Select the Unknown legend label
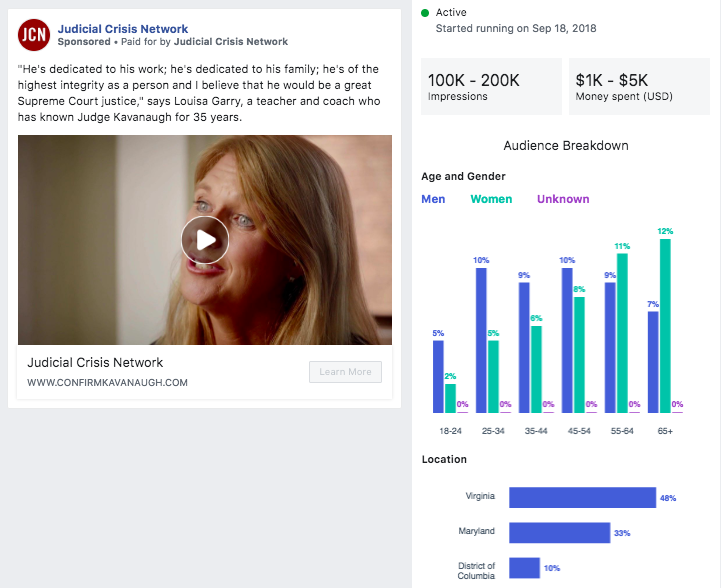The width and height of the screenshot is (721, 588). click(x=563, y=199)
